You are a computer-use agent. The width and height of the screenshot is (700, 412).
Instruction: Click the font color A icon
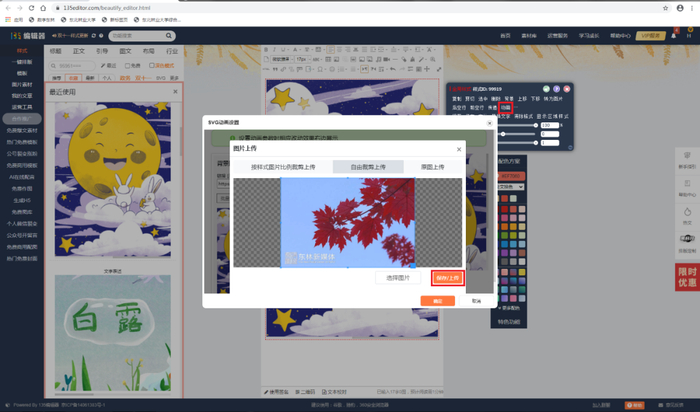[x=295, y=50]
